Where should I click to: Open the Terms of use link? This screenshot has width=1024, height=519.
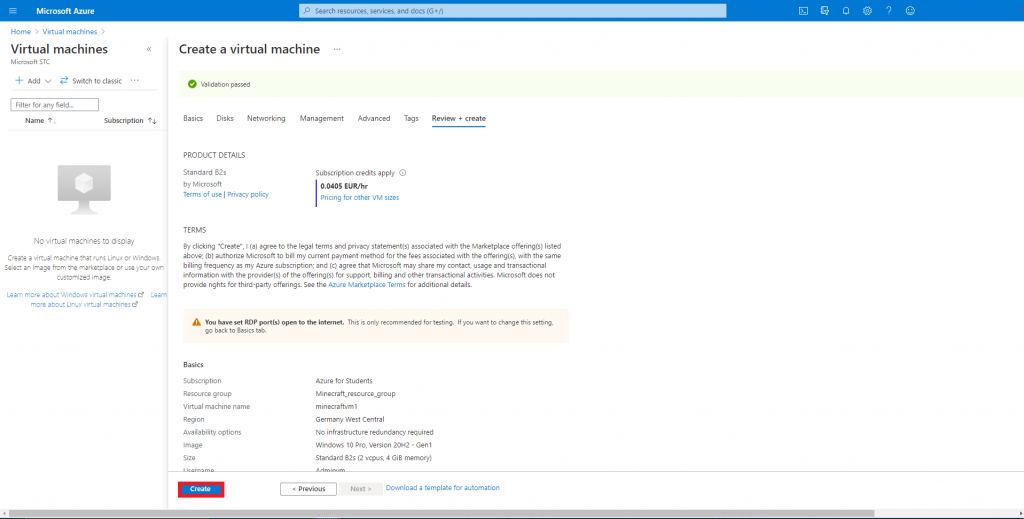(x=202, y=195)
